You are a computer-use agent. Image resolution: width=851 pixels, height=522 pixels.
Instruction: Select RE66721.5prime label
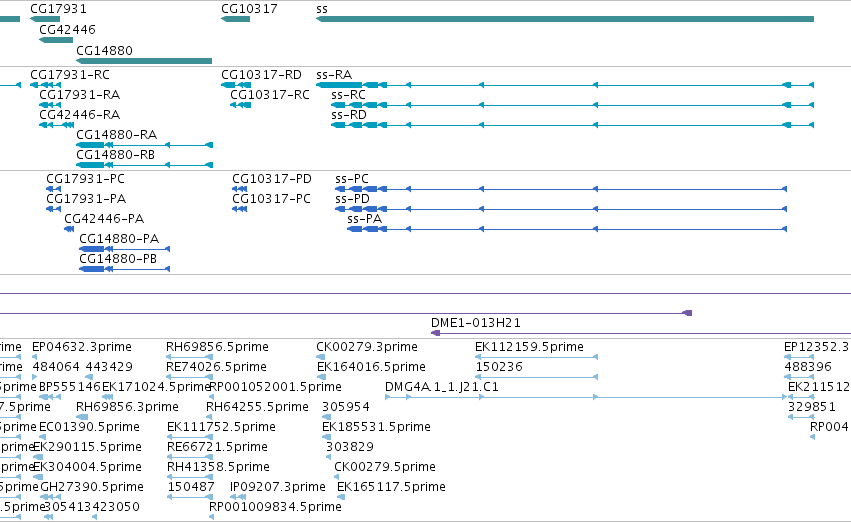coord(217,447)
